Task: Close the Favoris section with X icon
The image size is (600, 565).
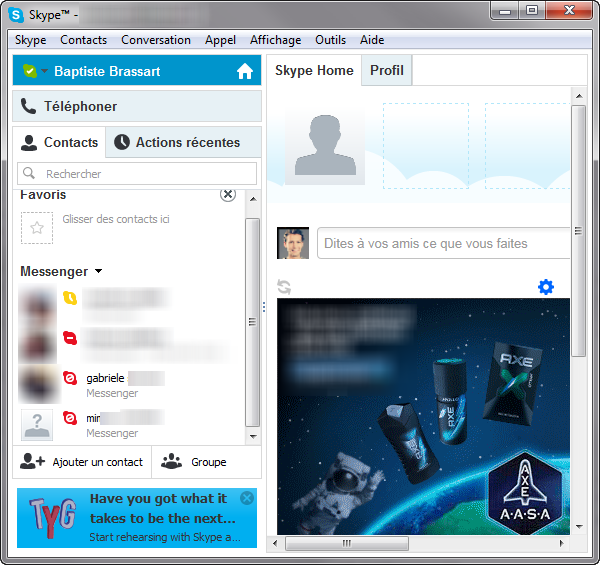Action: pyautogui.click(x=228, y=194)
